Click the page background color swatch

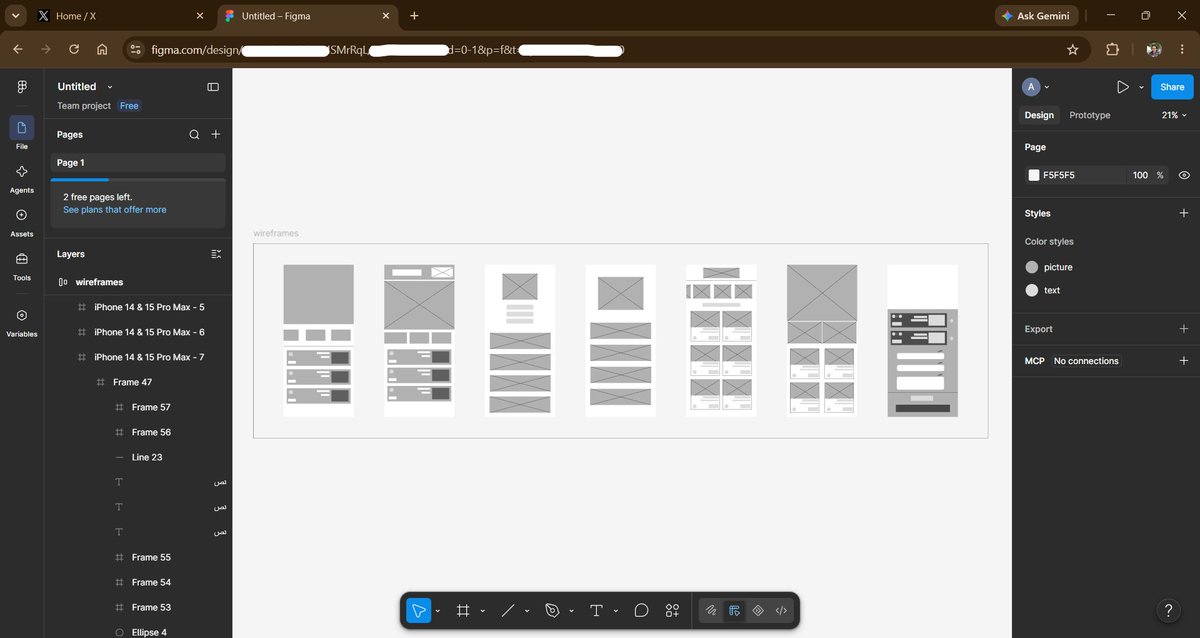1034,175
